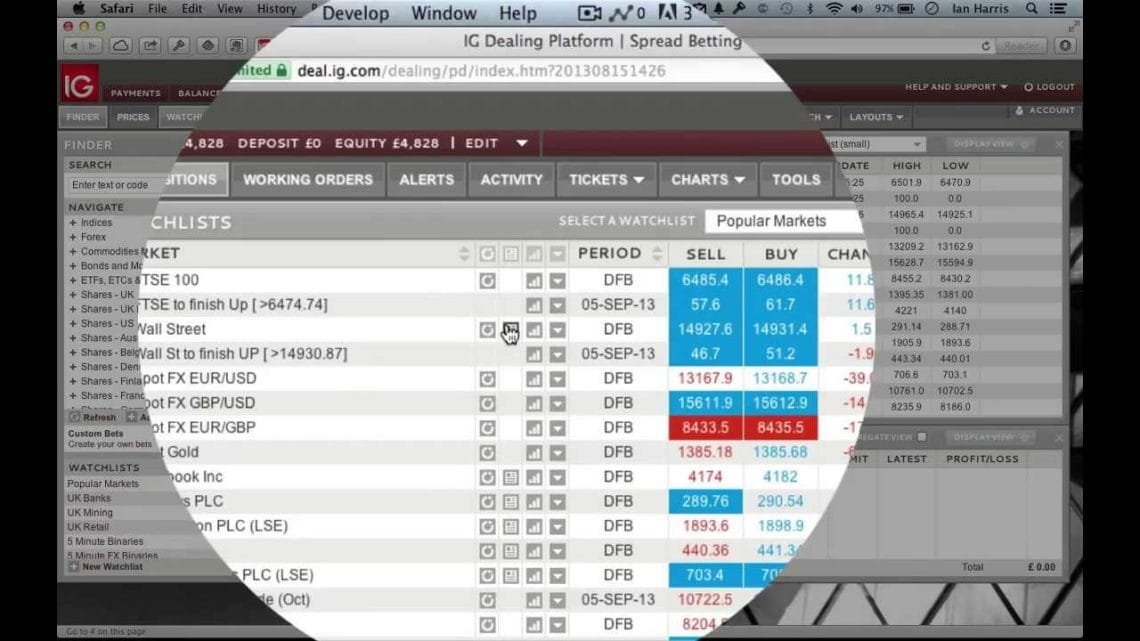This screenshot has width=1140, height=641.
Task: Open the chart icon in the FTSE 100 row
Action: pos(534,281)
